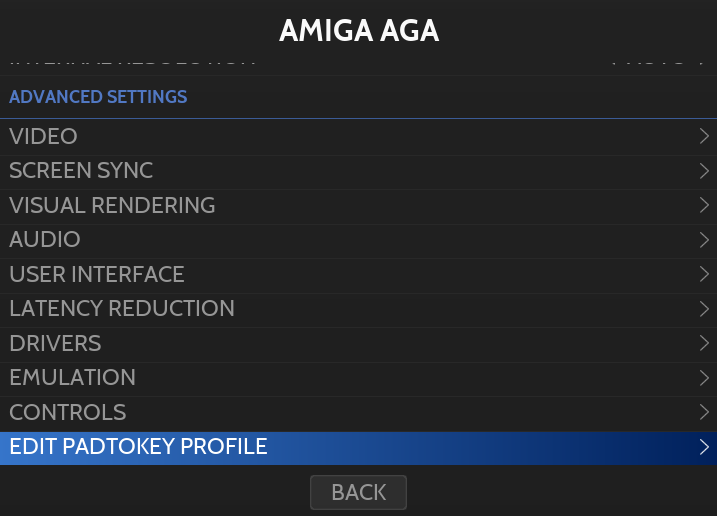Expand the Controls chevron arrow

point(704,412)
